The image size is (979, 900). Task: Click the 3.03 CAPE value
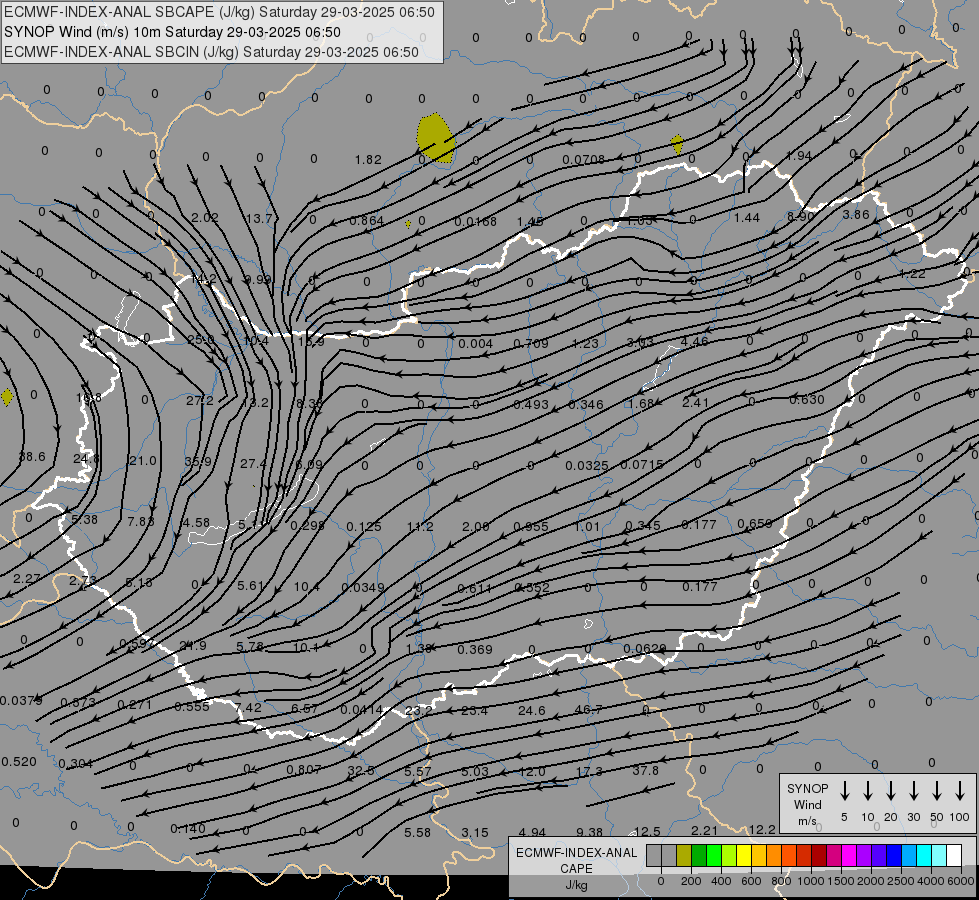640,342
